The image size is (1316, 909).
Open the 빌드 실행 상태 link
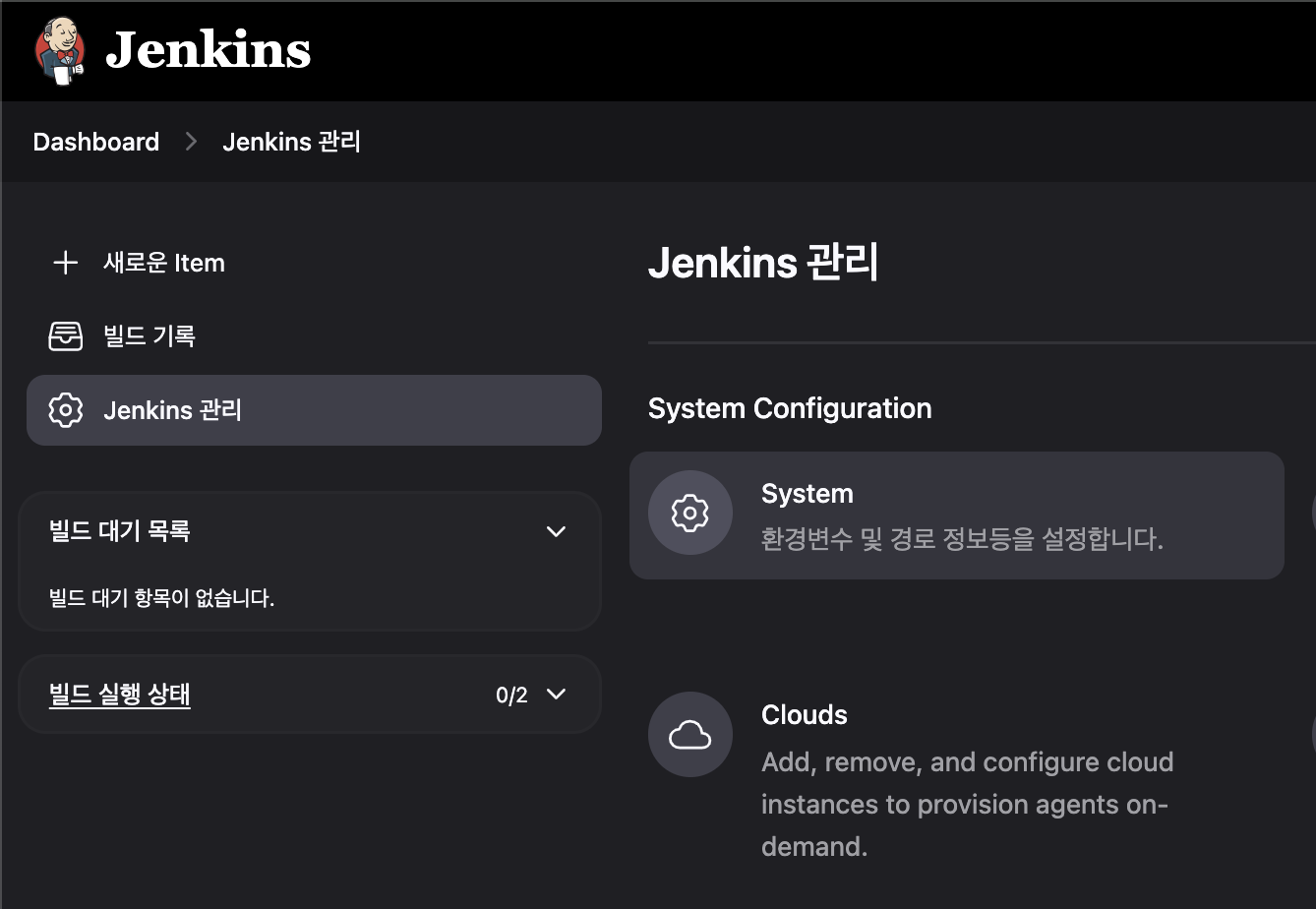pos(120,695)
